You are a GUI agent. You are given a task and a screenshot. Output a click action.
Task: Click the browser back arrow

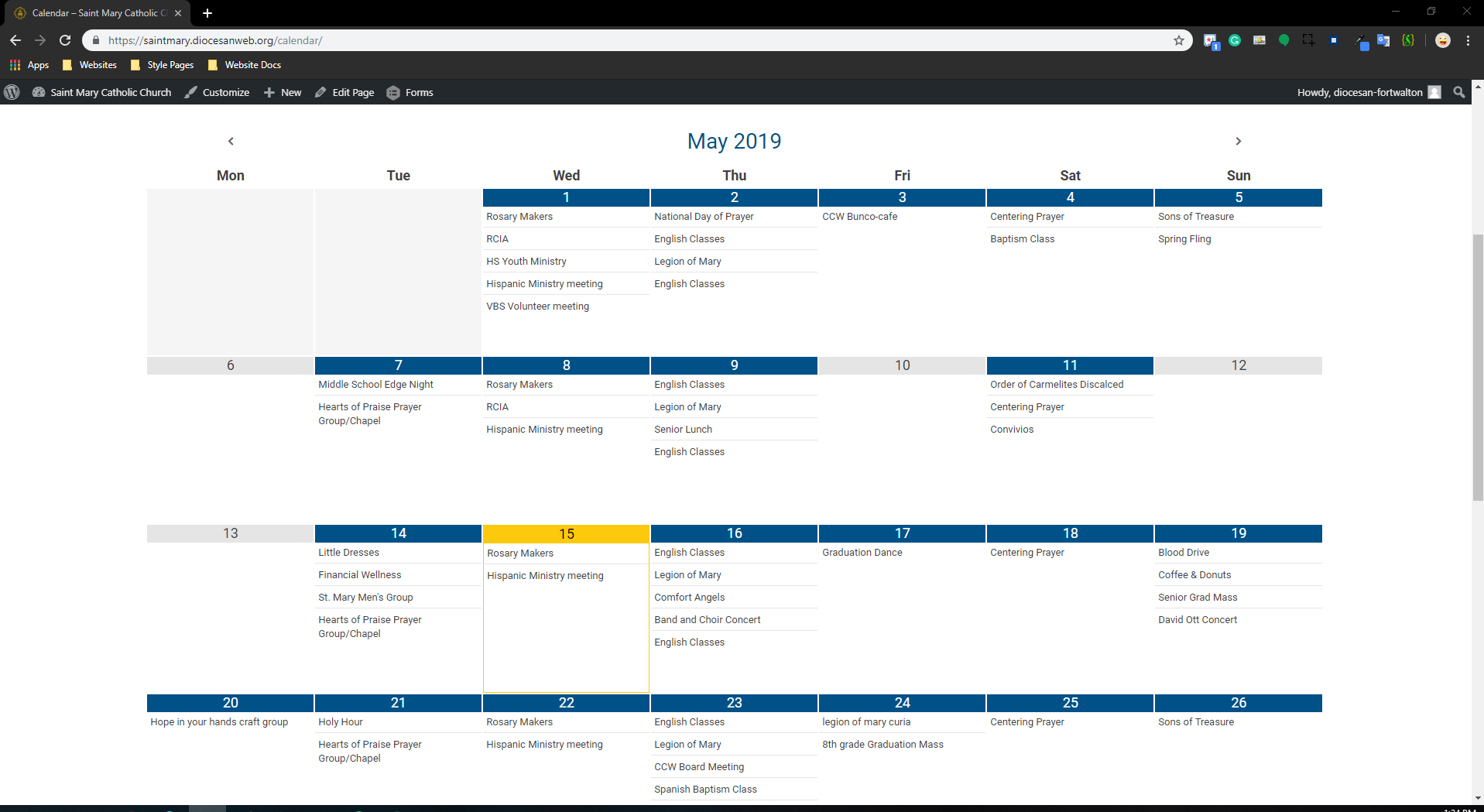(x=15, y=40)
